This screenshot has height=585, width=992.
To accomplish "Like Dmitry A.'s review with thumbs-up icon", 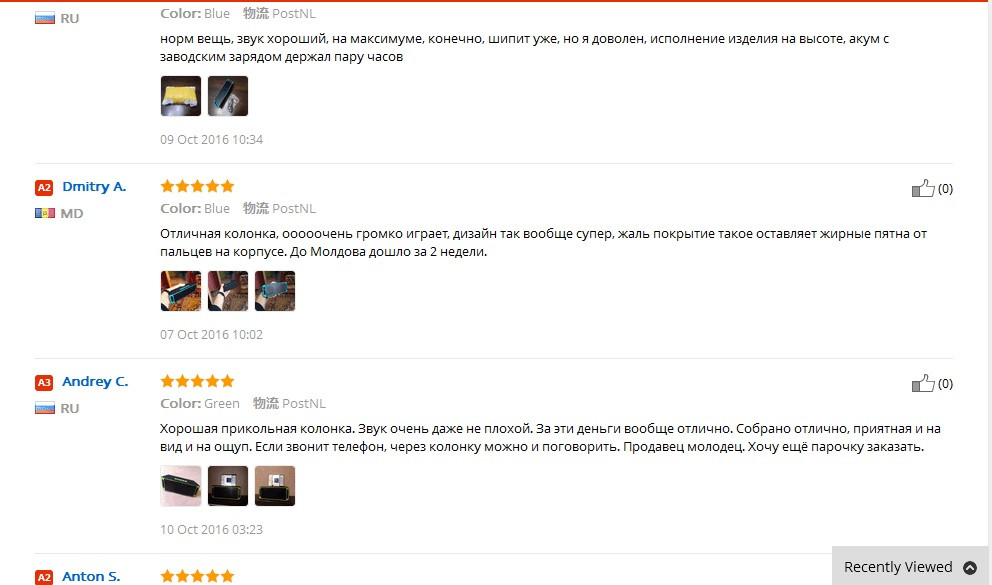I will 923,188.
